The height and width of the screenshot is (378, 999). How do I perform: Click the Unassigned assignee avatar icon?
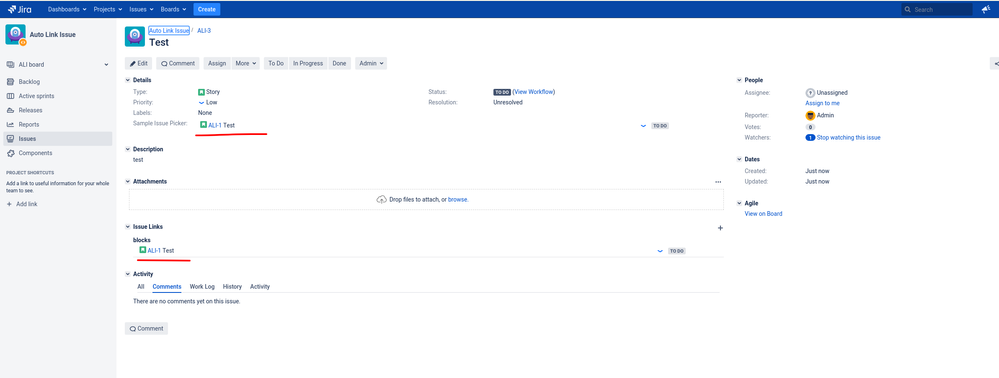pyautogui.click(x=810, y=92)
